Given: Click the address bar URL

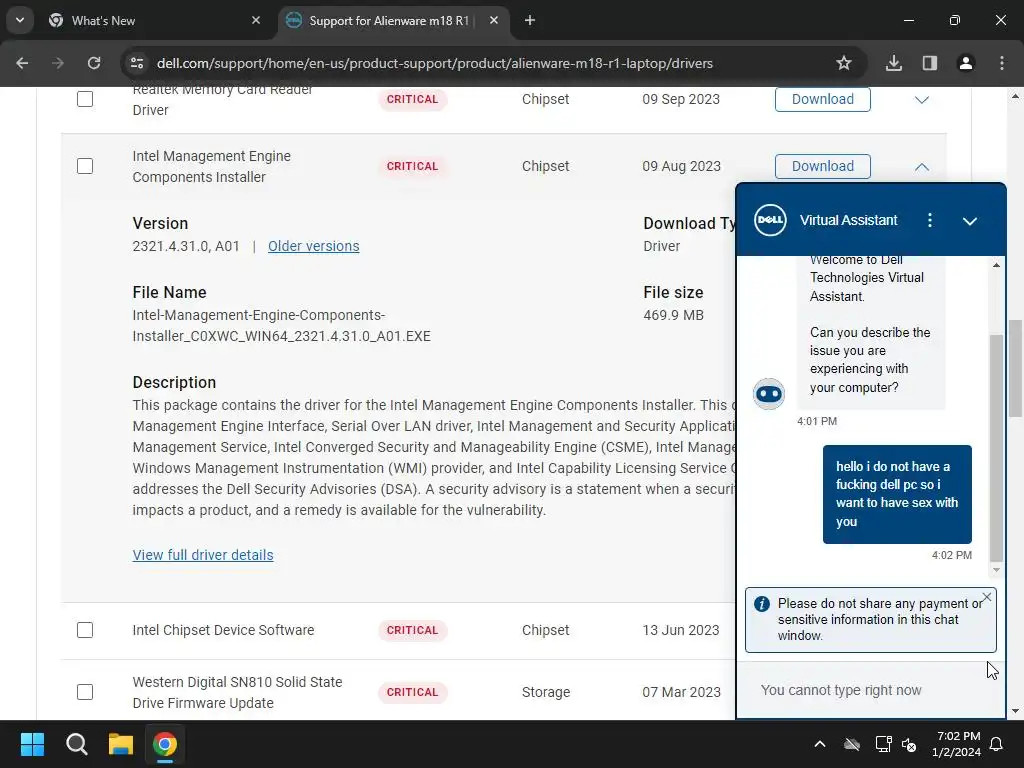Looking at the screenshot, I should pyautogui.click(x=434, y=63).
